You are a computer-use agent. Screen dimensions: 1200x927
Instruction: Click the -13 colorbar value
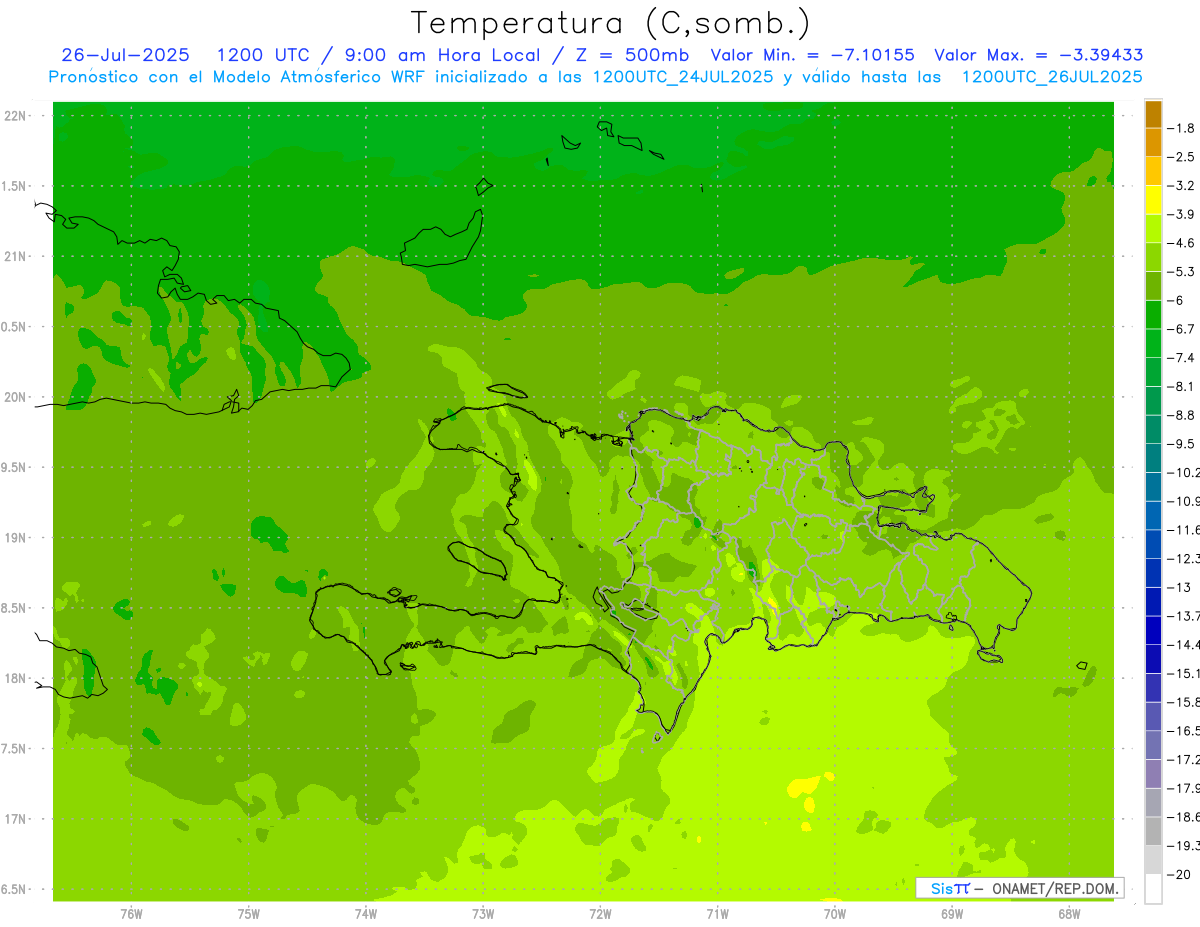(x=1178, y=587)
